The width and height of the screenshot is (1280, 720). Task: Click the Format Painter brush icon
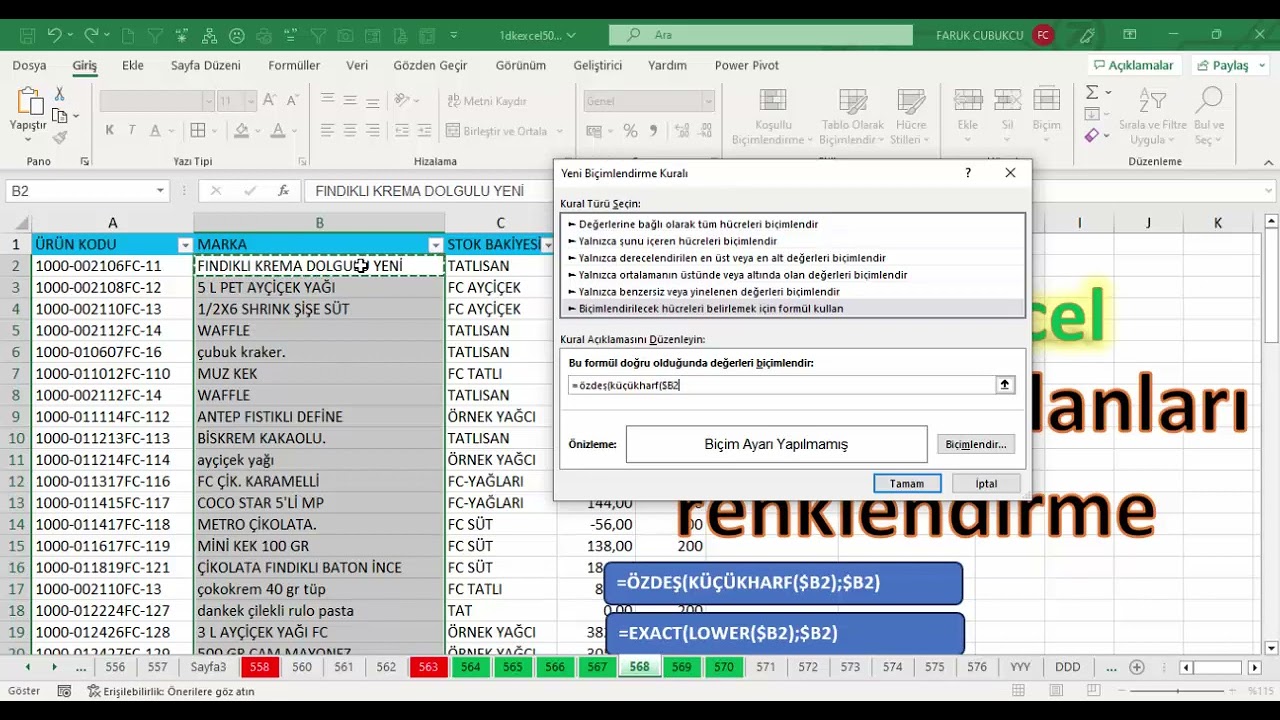tap(60, 138)
